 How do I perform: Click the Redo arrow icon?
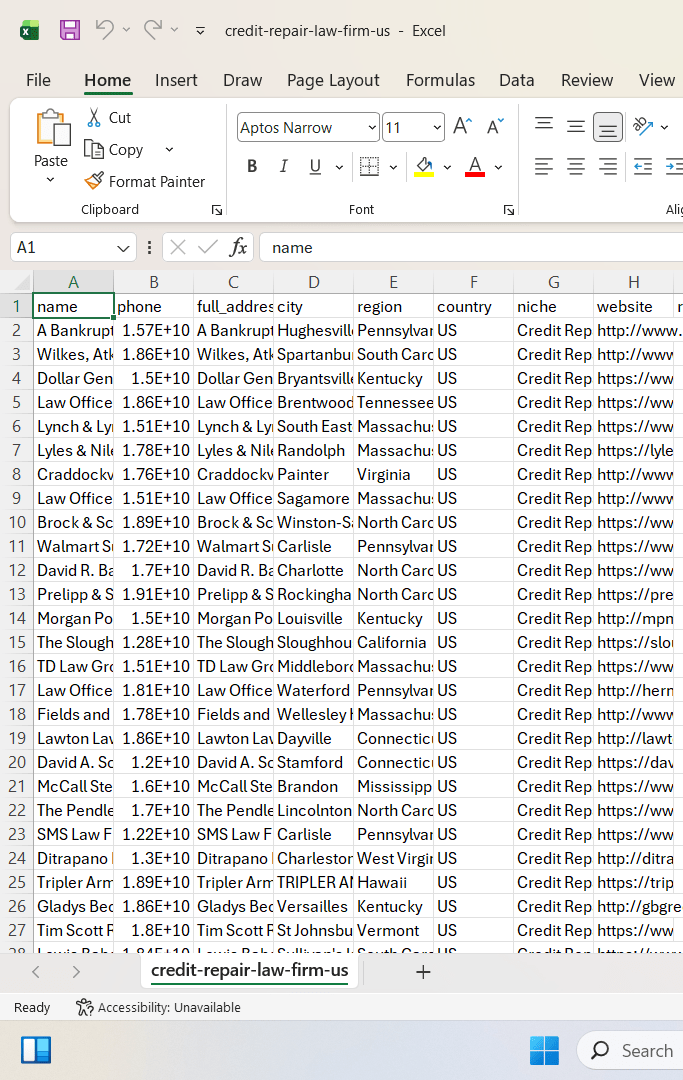coord(153,29)
